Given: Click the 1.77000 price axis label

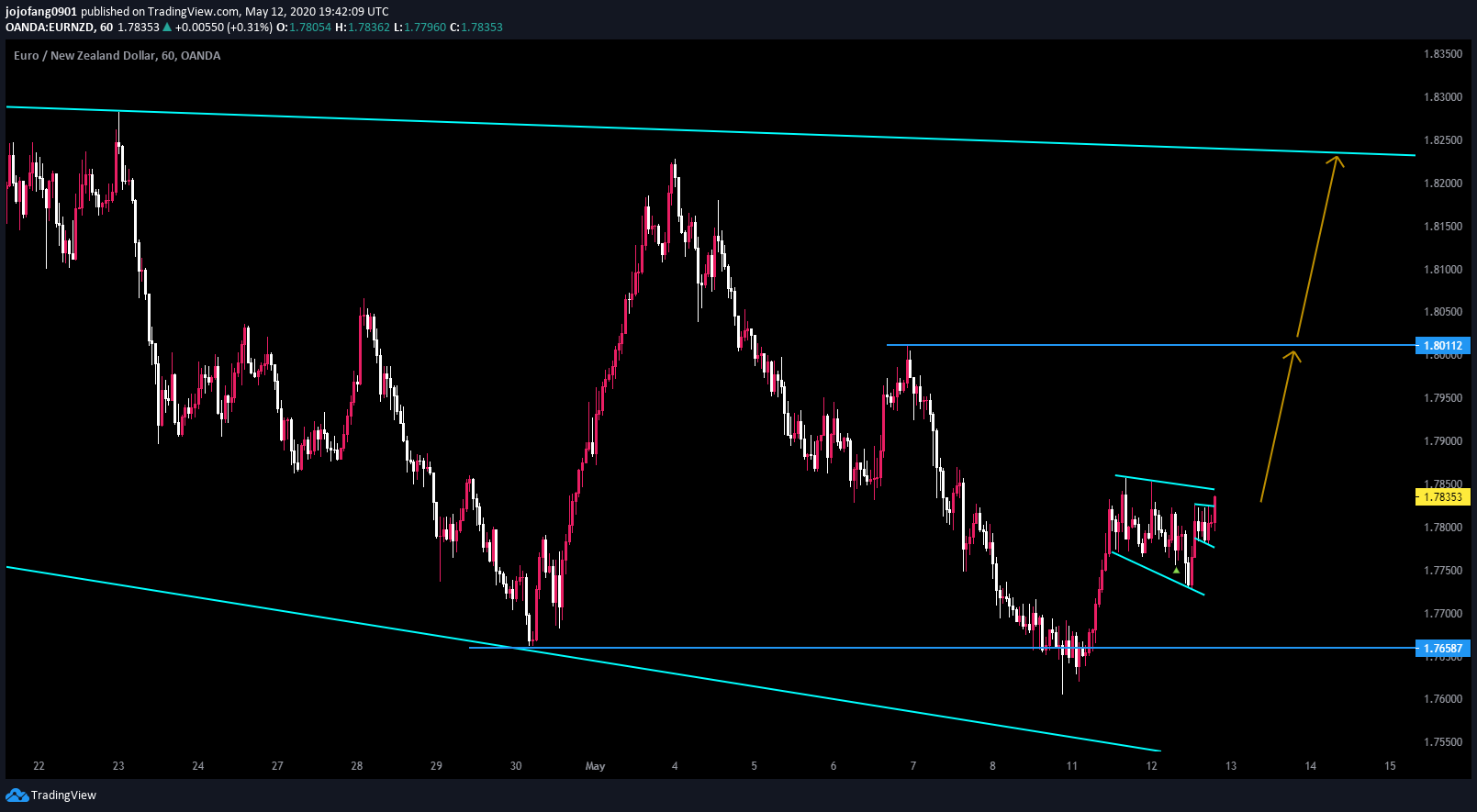Looking at the screenshot, I should point(1443,614).
